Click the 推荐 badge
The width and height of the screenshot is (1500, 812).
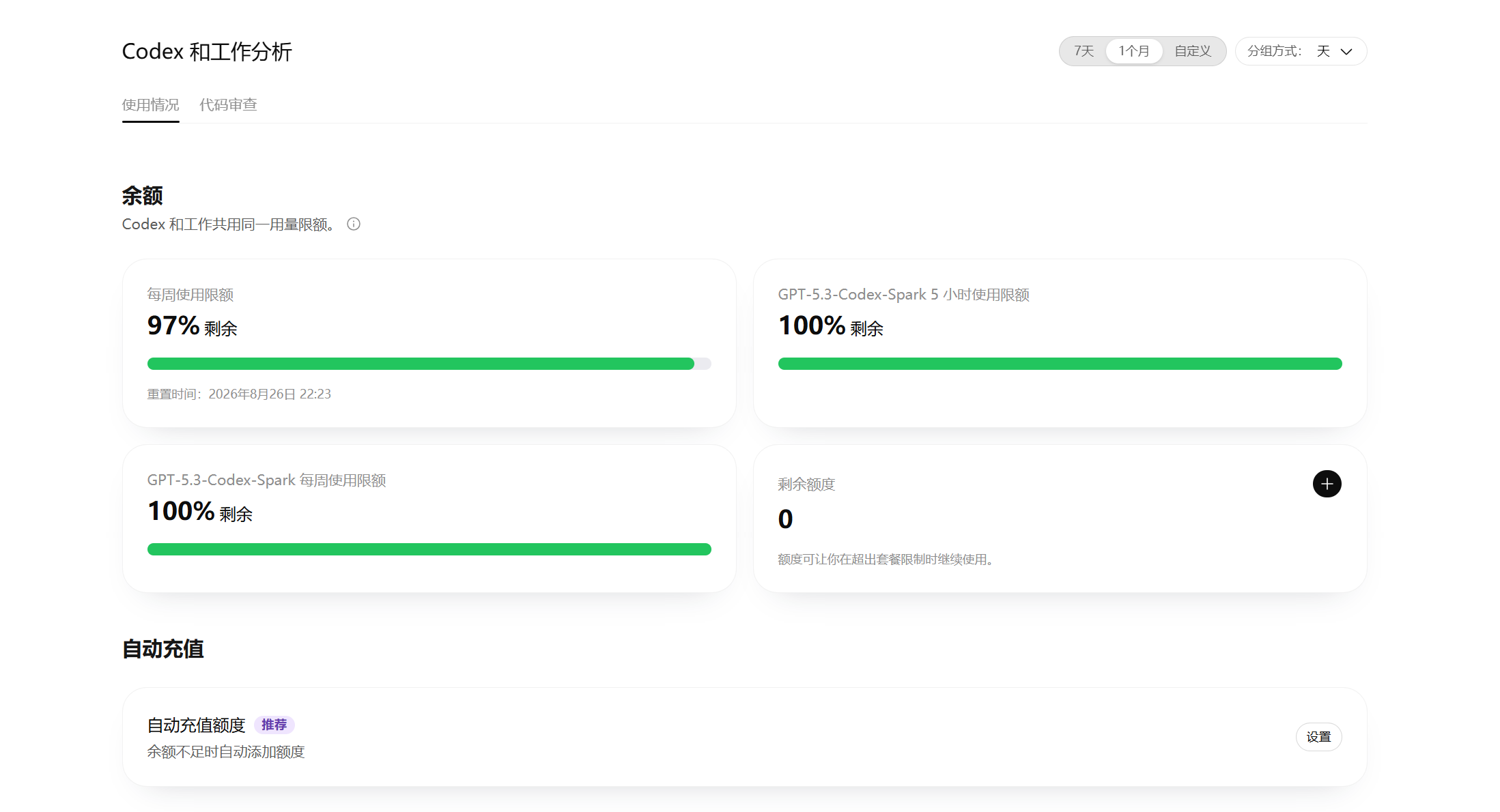274,725
